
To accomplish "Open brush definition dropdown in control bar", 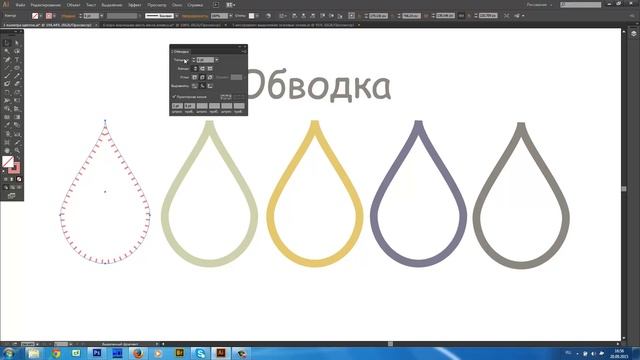I will 177,16.
